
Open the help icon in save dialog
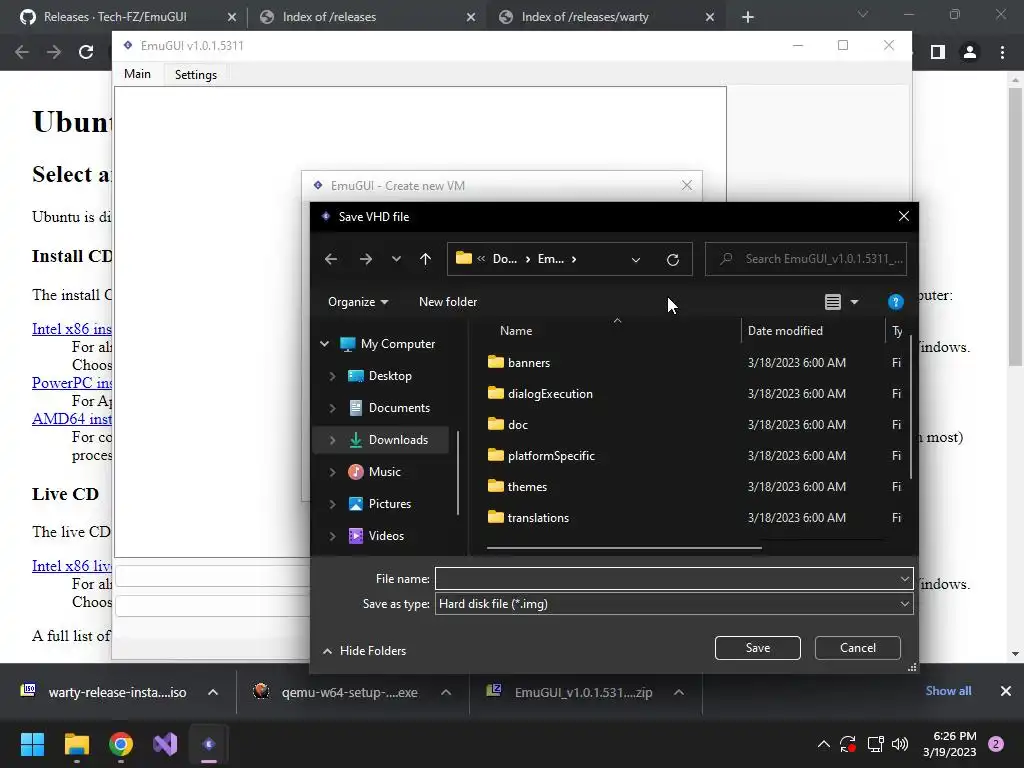pos(895,302)
